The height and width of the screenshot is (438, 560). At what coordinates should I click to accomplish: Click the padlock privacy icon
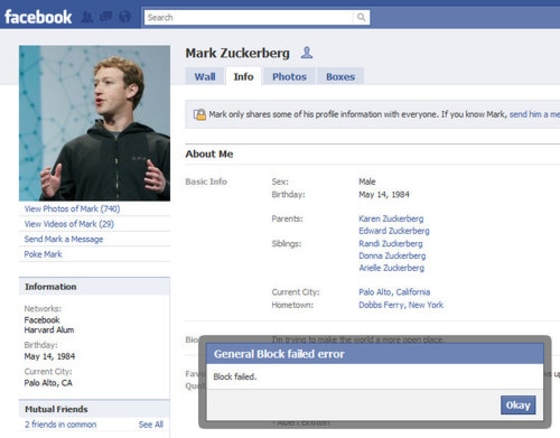tap(200, 114)
